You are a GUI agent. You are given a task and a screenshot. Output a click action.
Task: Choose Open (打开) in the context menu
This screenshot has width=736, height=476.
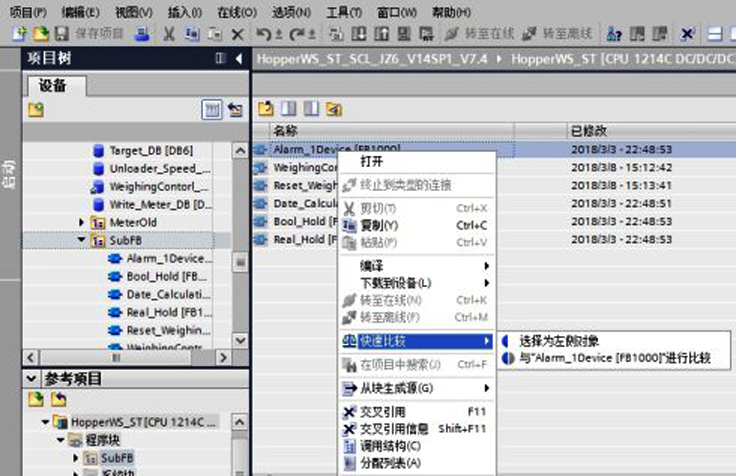[x=371, y=160]
